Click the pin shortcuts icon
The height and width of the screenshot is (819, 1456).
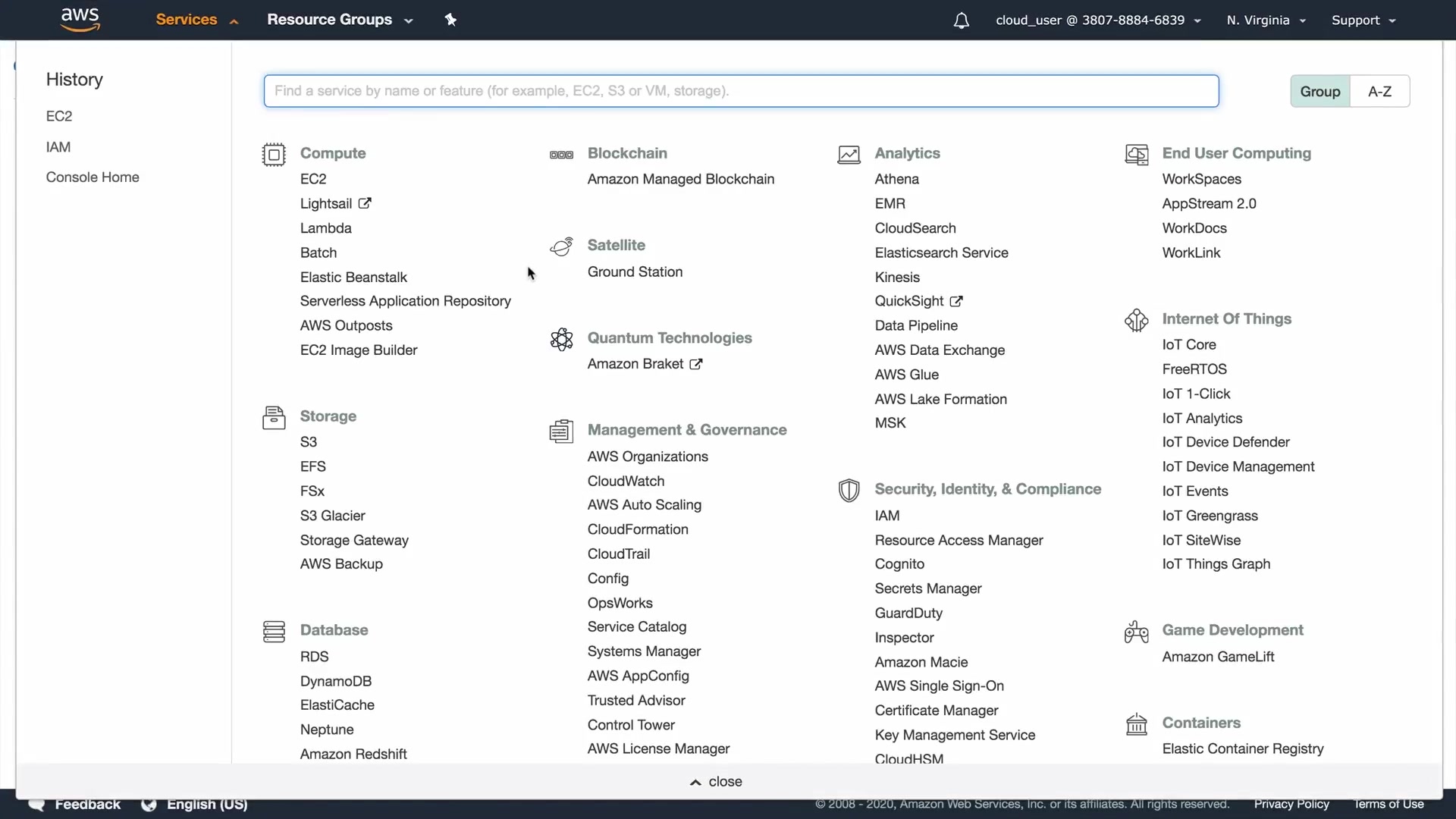coord(450,20)
